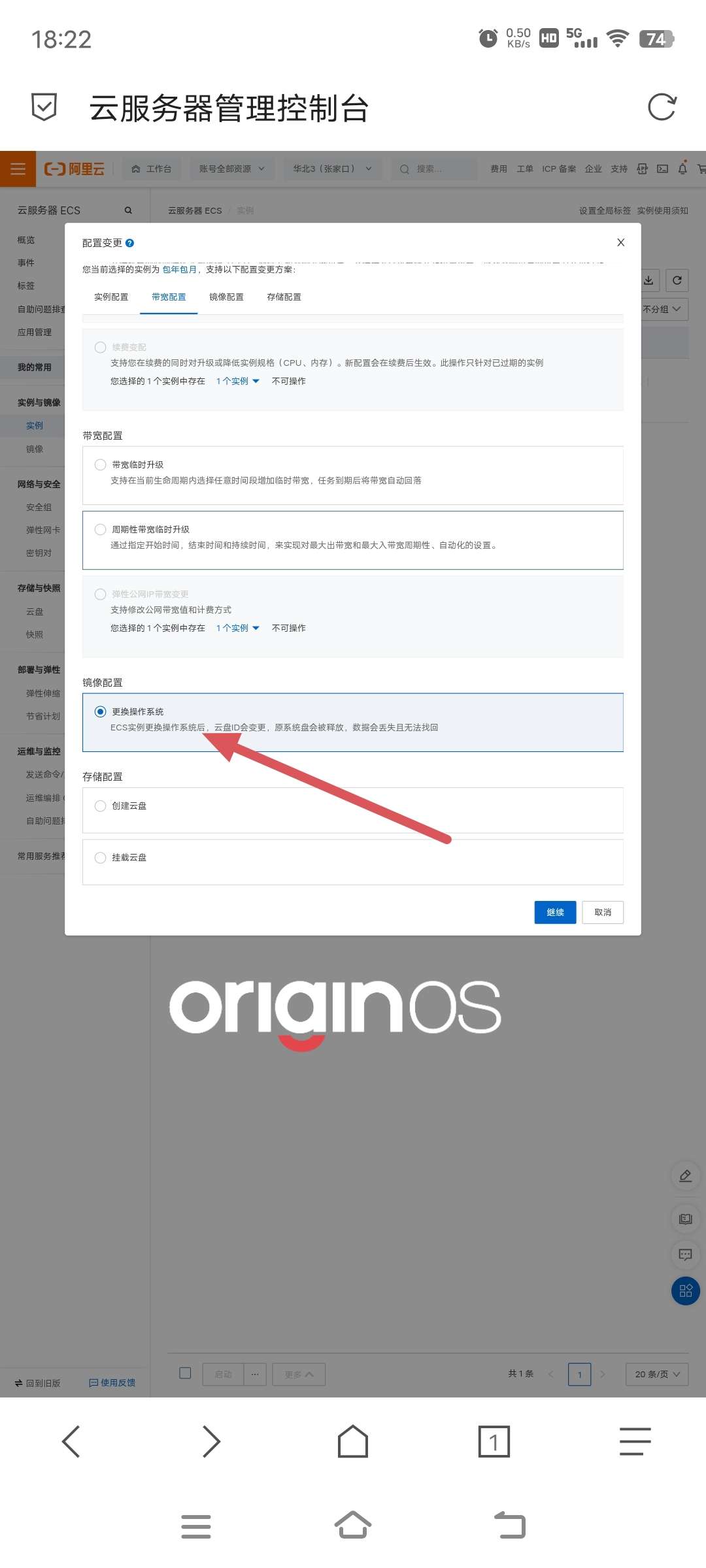Open the 账号全部资源 dropdown
706x1568 pixels.
tap(232, 169)
